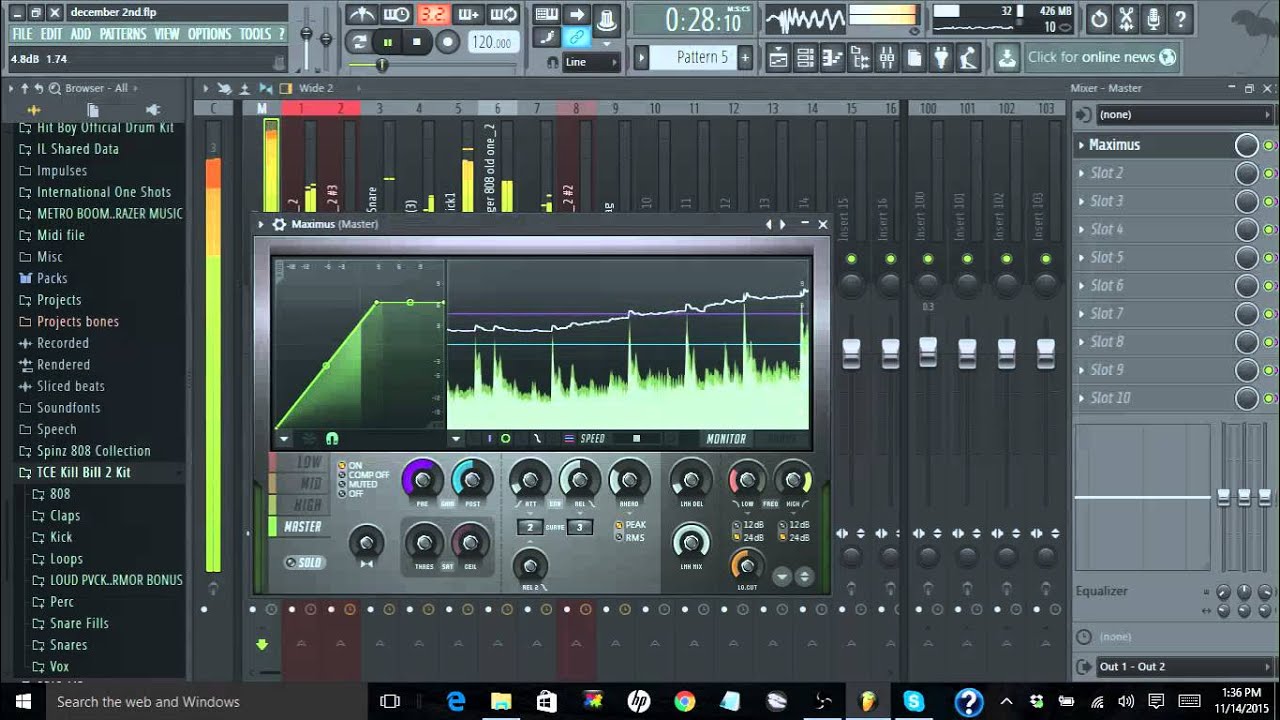Open the Snare Fills folder
The height and width of the screenshot is (720, 1280).
(79, 623)
